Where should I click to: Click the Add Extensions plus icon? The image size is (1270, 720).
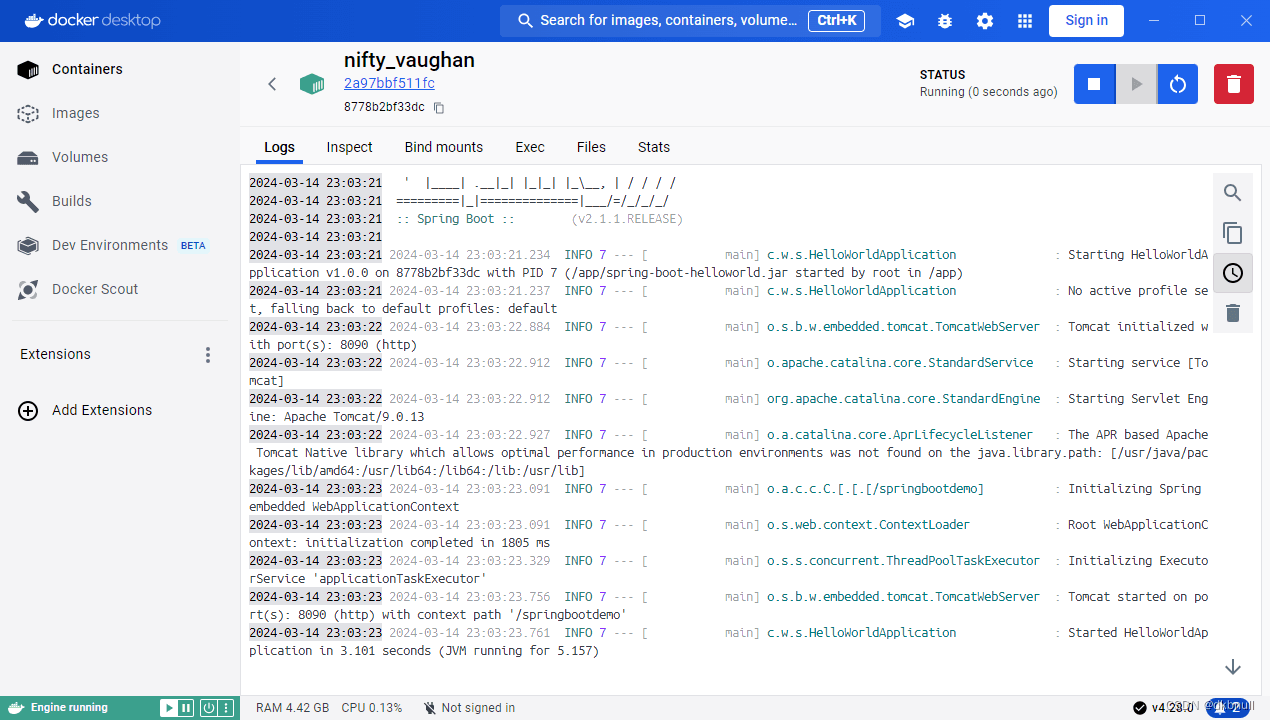(x=28, y=410)
